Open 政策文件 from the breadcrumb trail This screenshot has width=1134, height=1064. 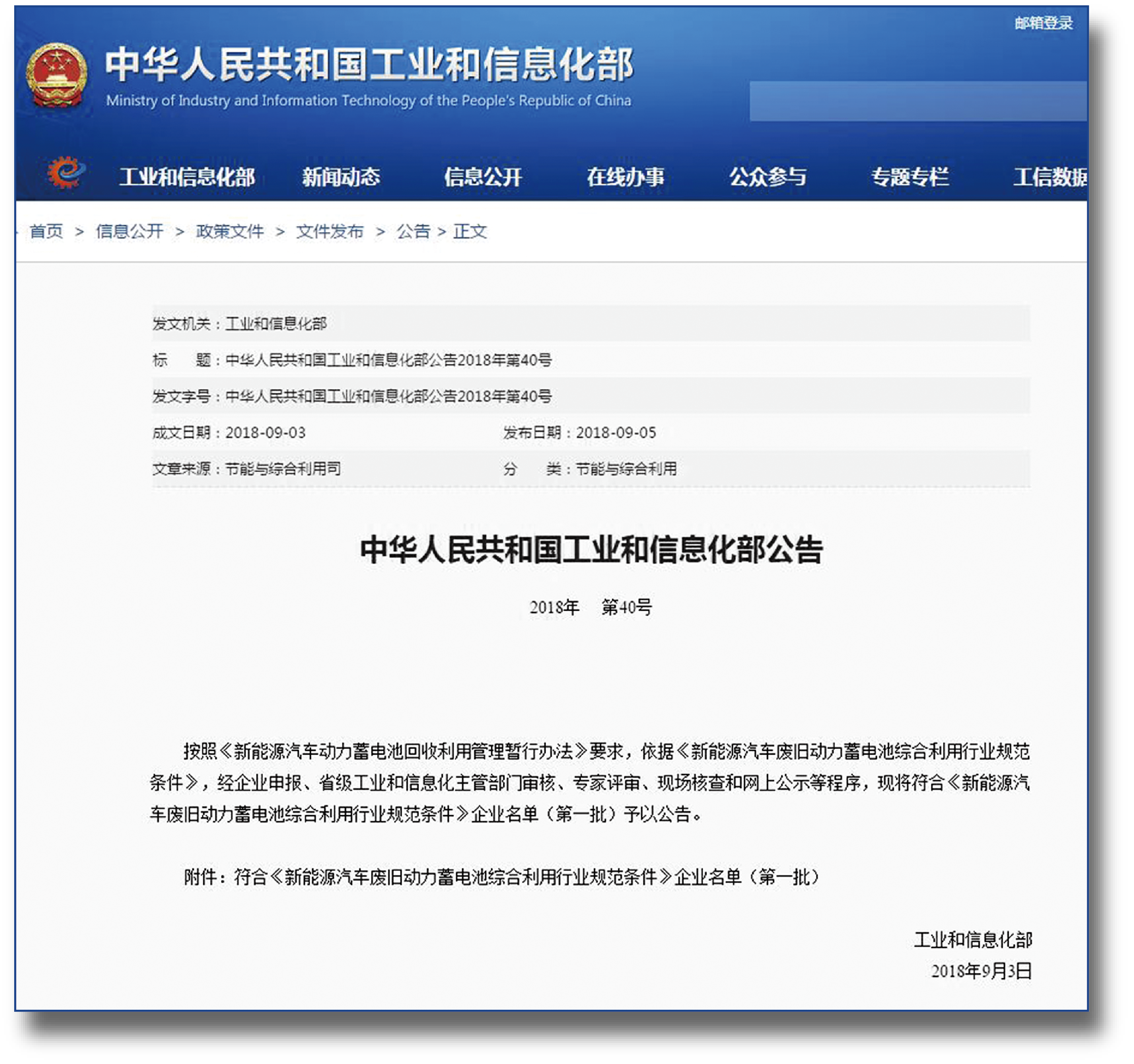[x=229, y=232]
